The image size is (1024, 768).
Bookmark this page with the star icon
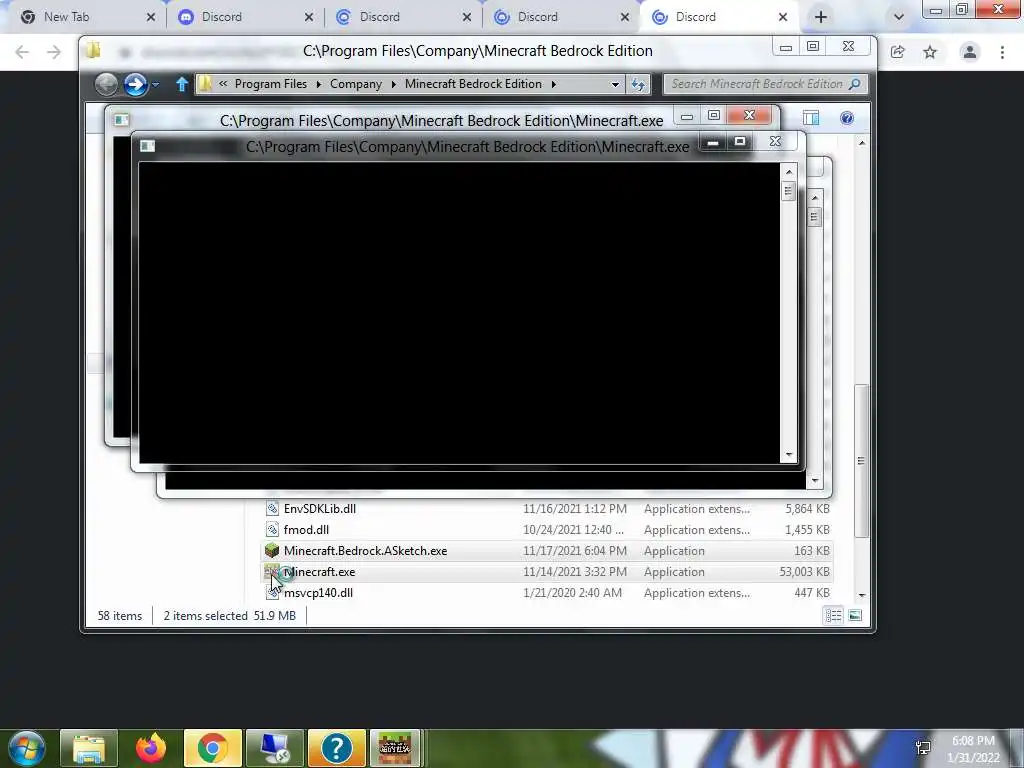(930, 52)
